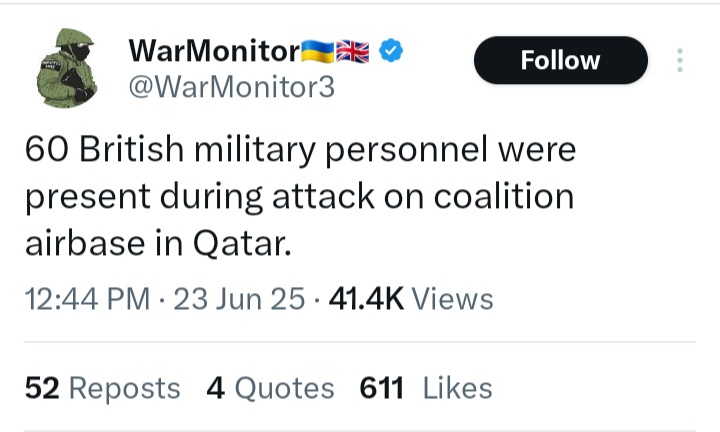
Task: Click the Views label beside 41.4K
Action: tap(452, 299)
